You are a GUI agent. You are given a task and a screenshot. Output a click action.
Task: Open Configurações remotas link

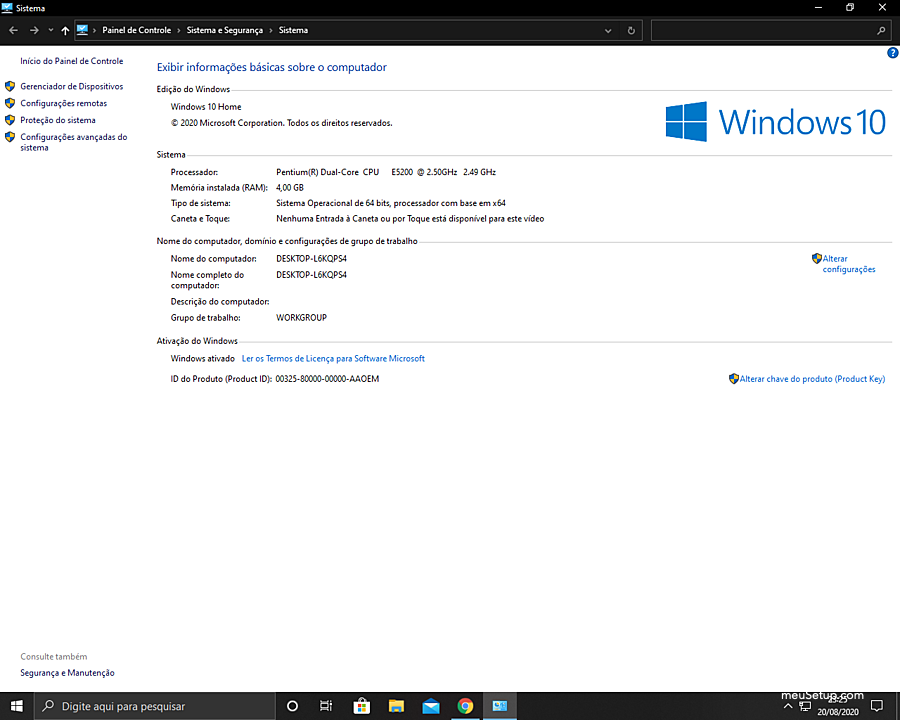pyautogui.click(x=63, y=103)
